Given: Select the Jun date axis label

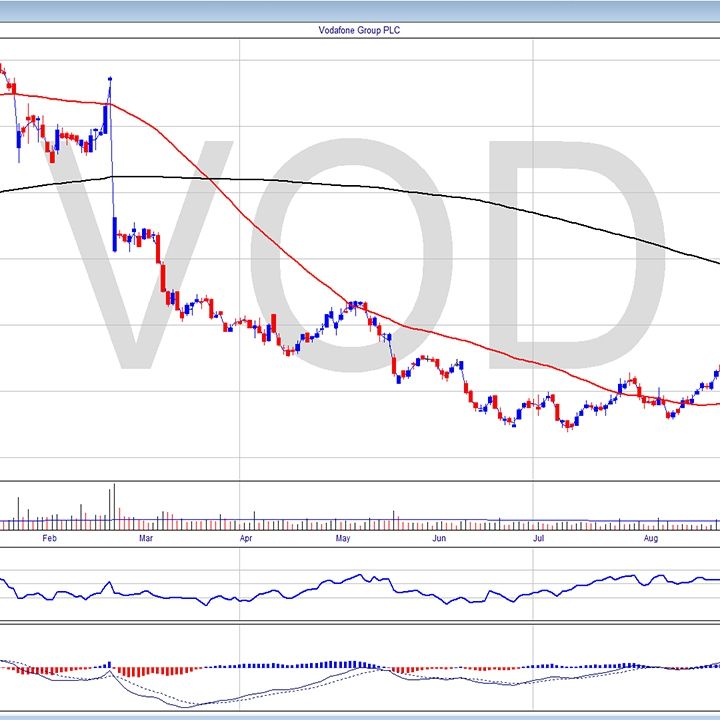Looking at the screenshot, I should tap(439, 539).
